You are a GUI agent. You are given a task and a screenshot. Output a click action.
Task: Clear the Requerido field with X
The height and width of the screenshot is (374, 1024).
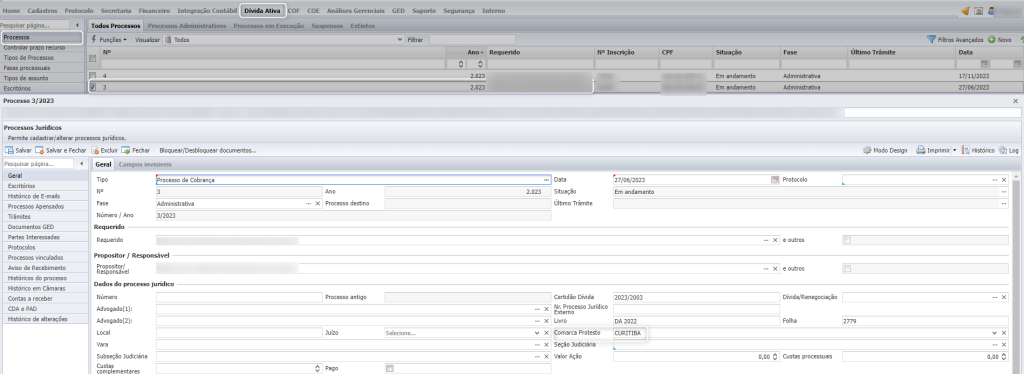coord(775,240)
